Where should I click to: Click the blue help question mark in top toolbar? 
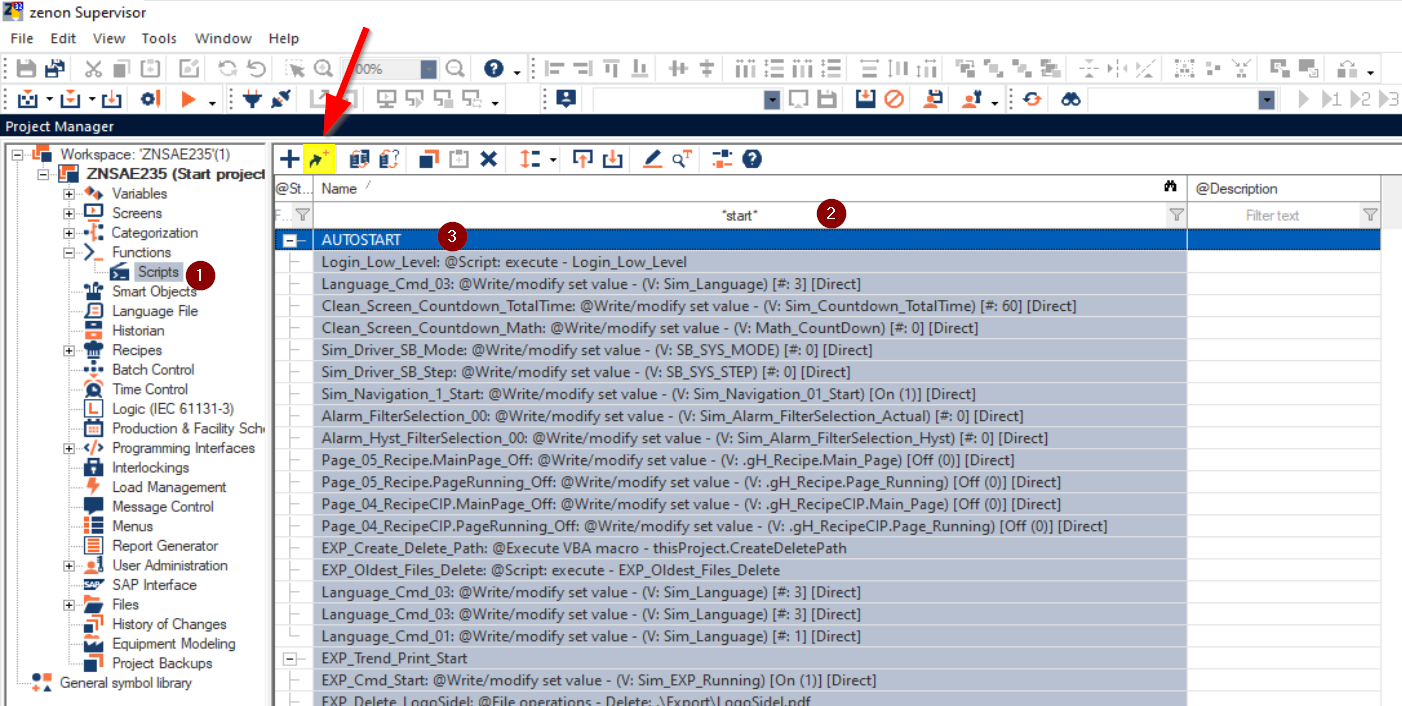(x=493, y=69)
